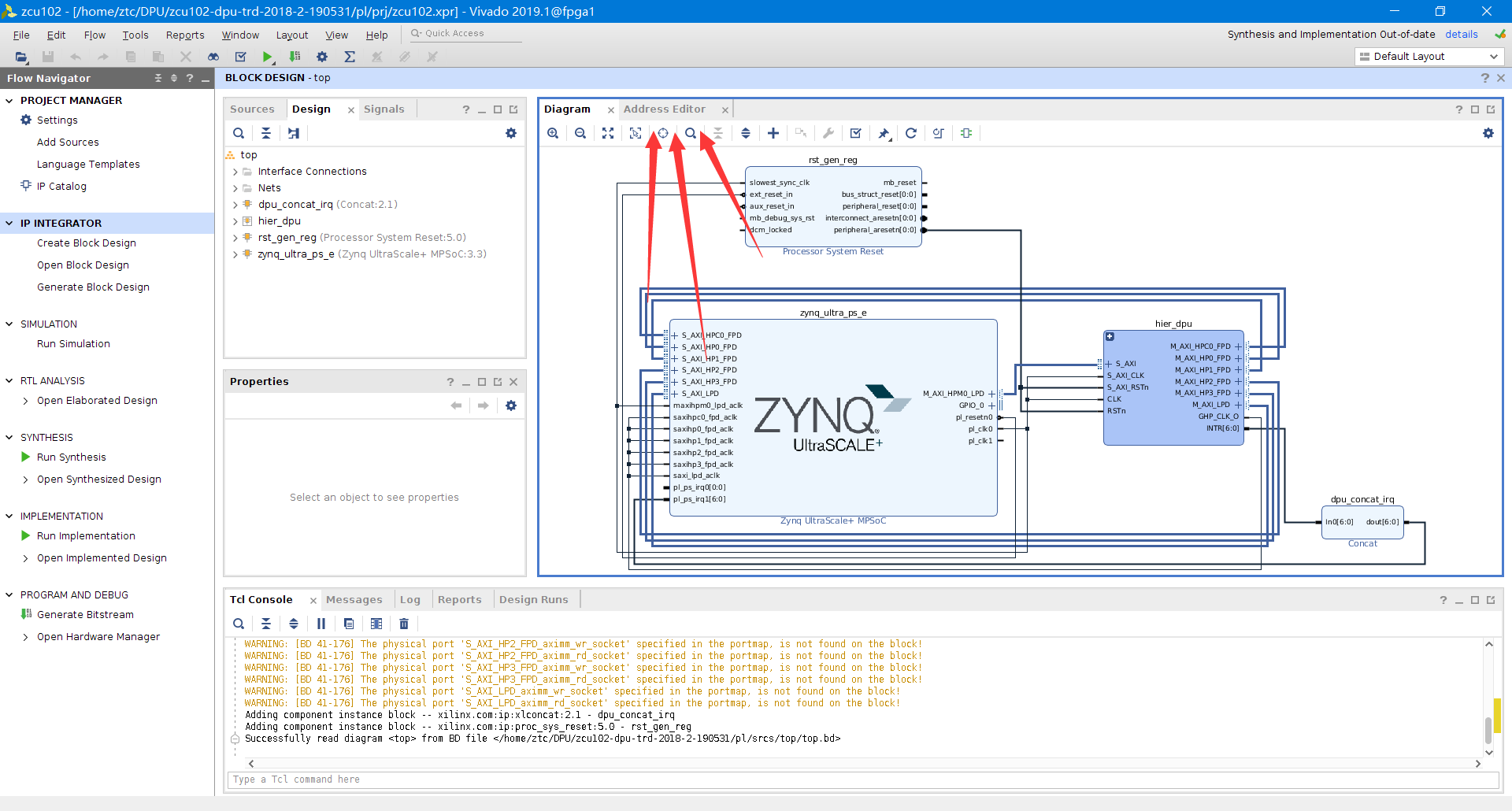Expand hier_dpu block with plus icon
The image size is (1512, 811).
coord(1110,337)
